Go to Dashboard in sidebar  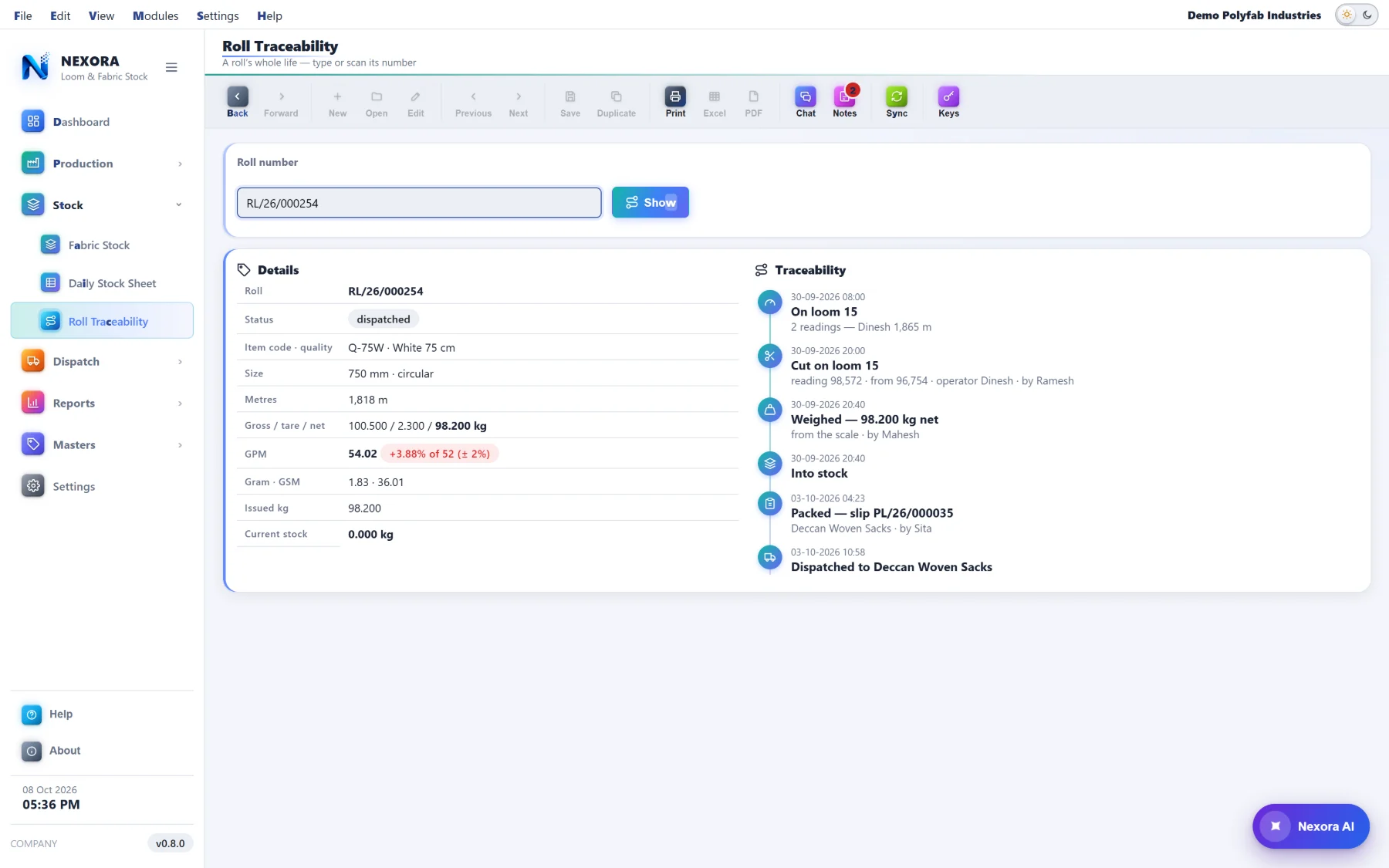click(x=102, y=122)
